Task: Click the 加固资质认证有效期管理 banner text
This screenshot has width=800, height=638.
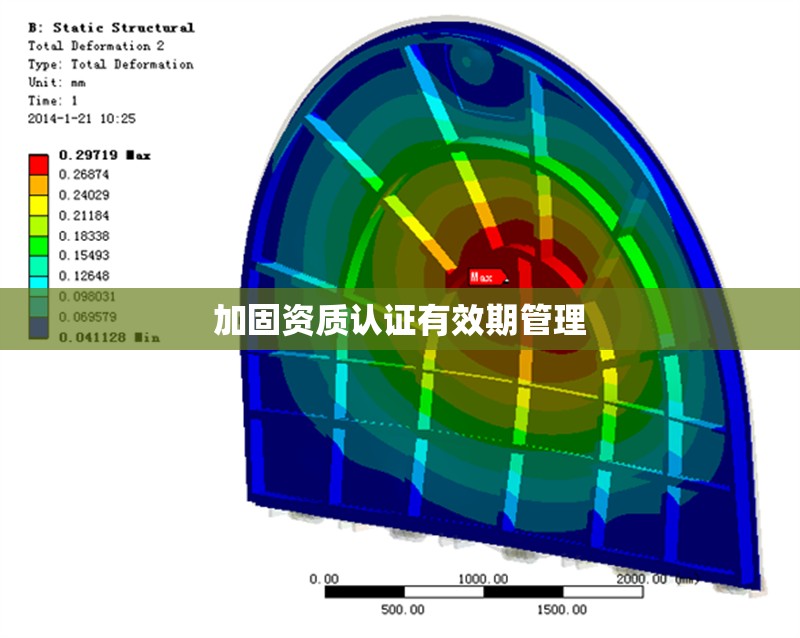Action: click(399, 320)
